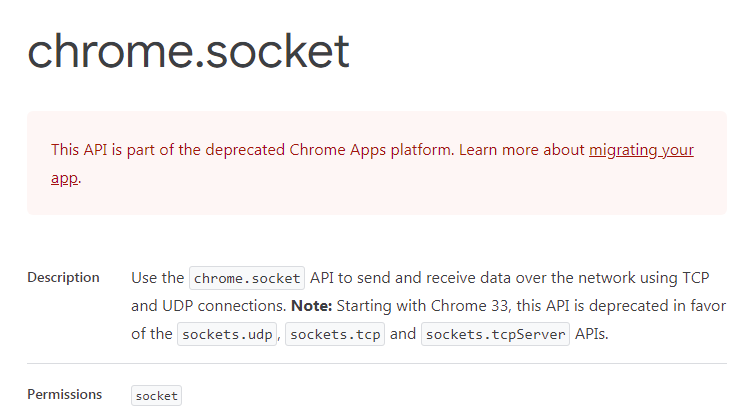749x419 pixels.
Task: Click the deprecated Chrome Apps platform notice text
Action: (372, 163)
